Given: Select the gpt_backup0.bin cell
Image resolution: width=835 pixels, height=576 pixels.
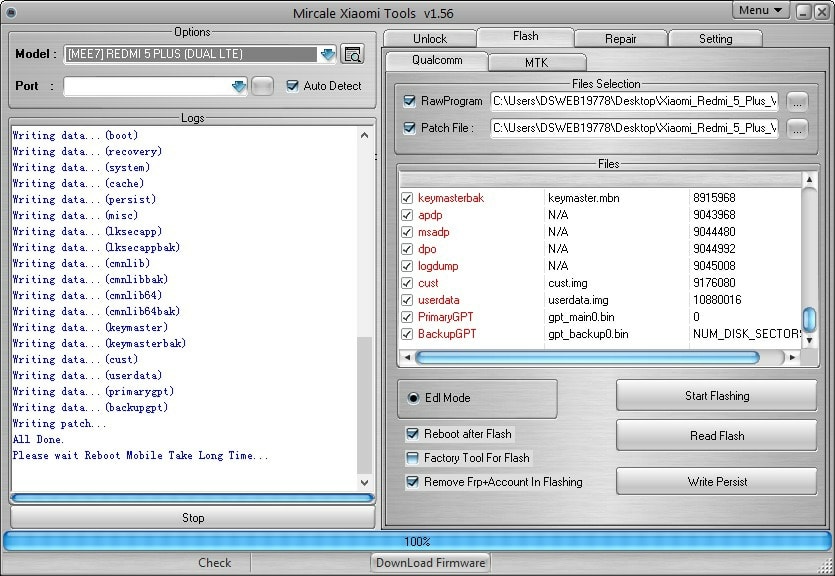Looking at the screenshot, I should (x=588, y=334).
